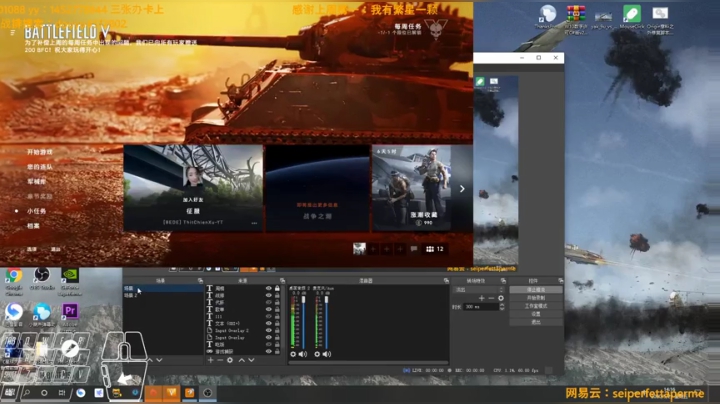Toggle lock on source 111
The image size is (720, 404).
click(x=277, y=316)
